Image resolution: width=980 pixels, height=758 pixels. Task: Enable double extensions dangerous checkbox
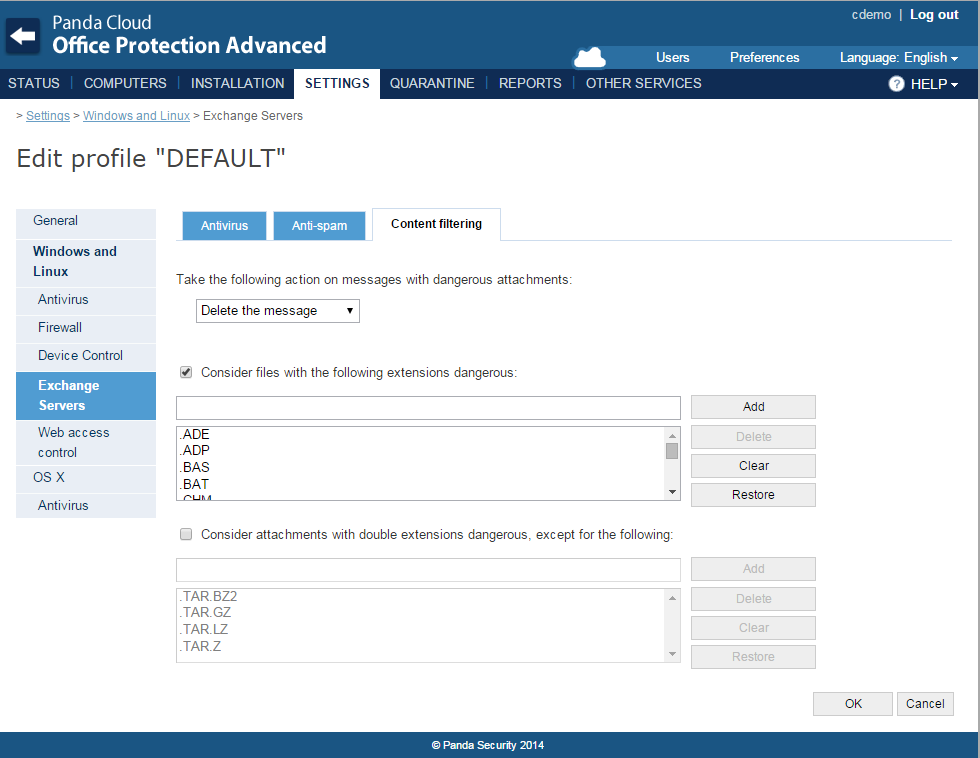[186, 534]
